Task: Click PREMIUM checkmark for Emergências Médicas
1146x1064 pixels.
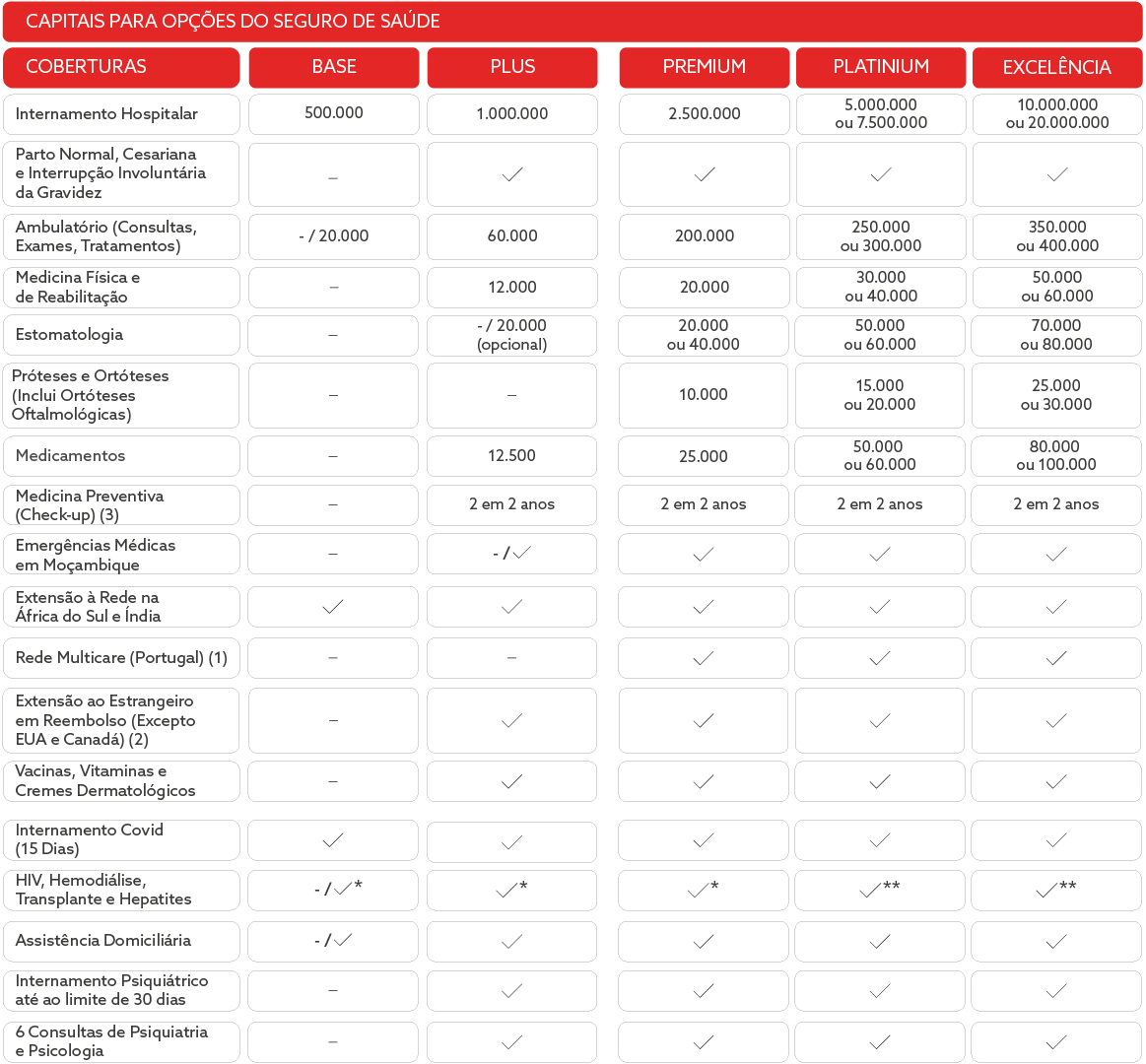Action: [704, 555]
